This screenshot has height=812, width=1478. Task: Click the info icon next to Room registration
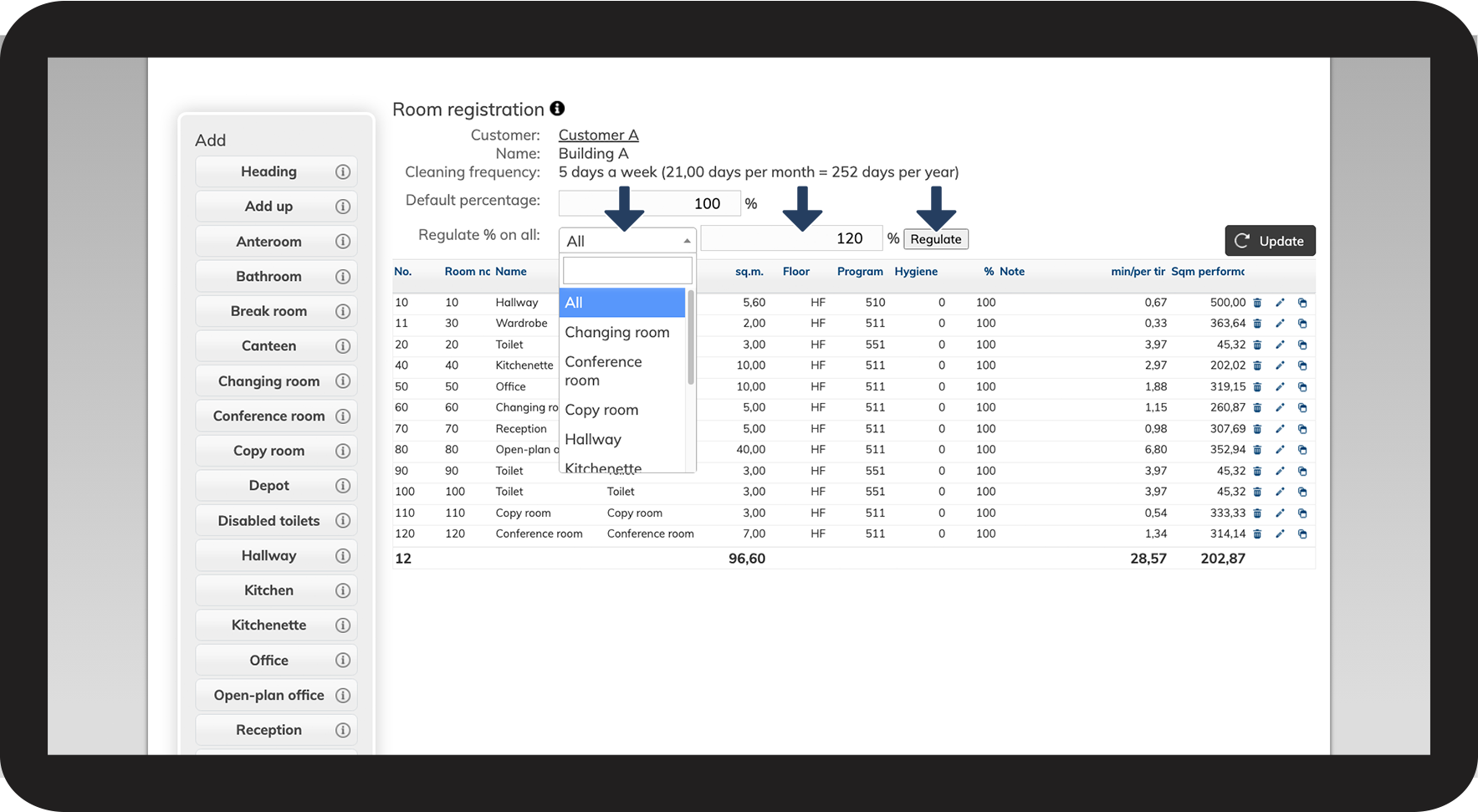coord(557,109)
